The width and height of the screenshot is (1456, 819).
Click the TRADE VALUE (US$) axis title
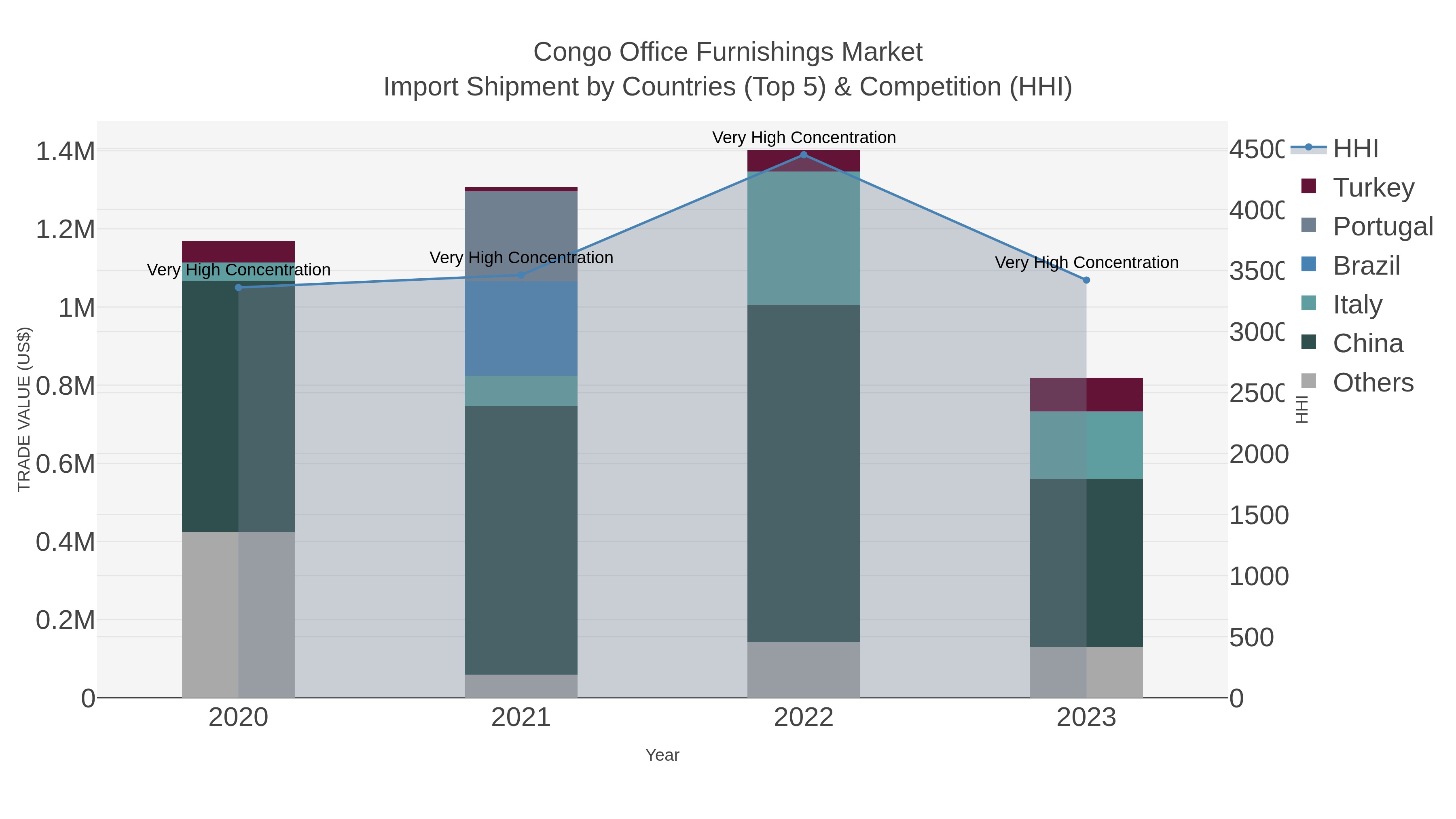(x=24, y=409)
